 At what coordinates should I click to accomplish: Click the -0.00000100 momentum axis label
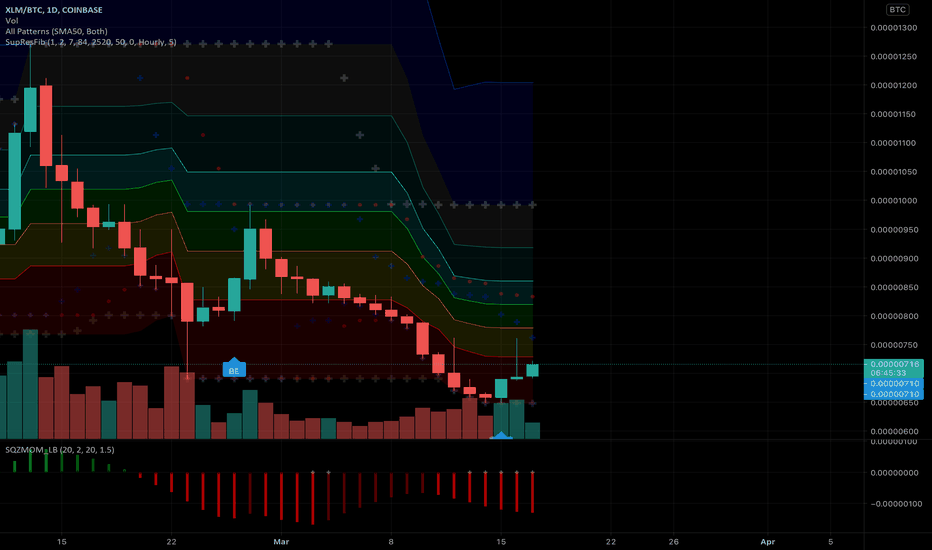tap(896, 504)
